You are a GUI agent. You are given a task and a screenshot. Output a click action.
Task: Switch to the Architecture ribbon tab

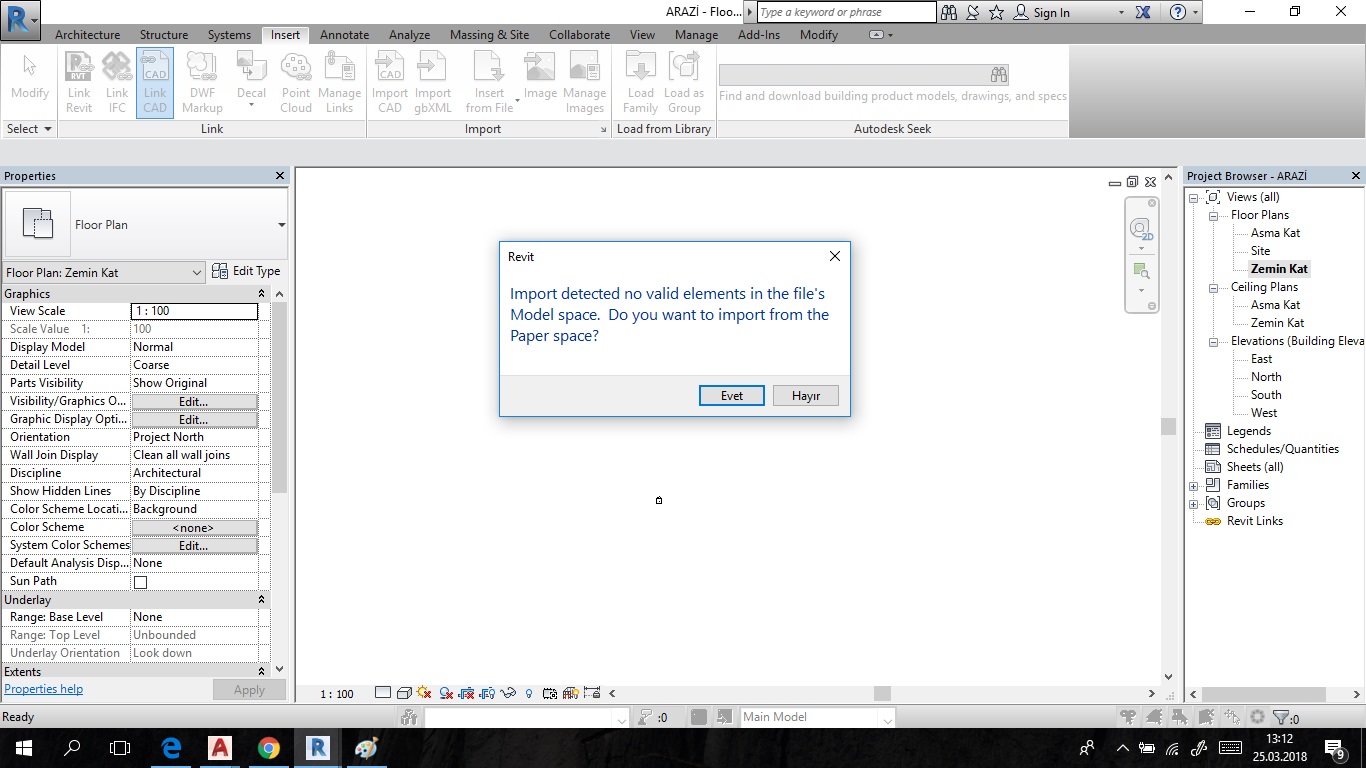[x=87, y=34]
